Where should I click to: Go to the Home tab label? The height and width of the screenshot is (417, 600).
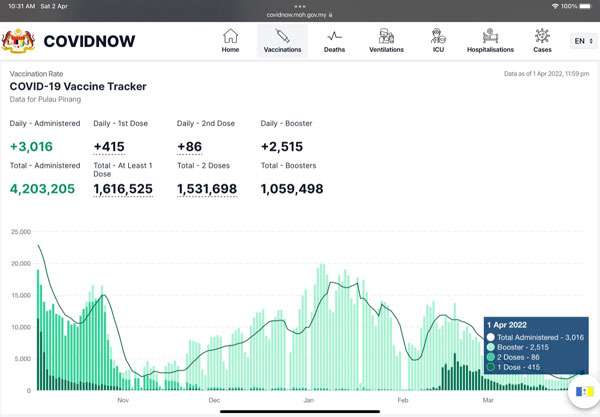click(x=230, y=49)
